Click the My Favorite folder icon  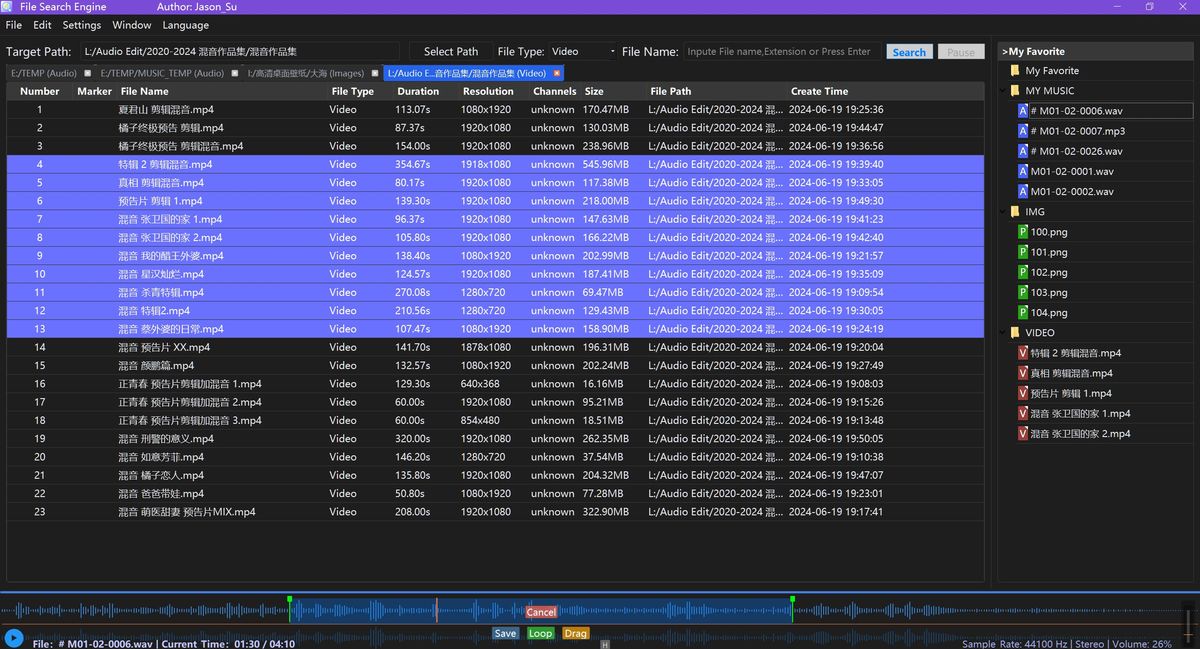pos(1016,70)
